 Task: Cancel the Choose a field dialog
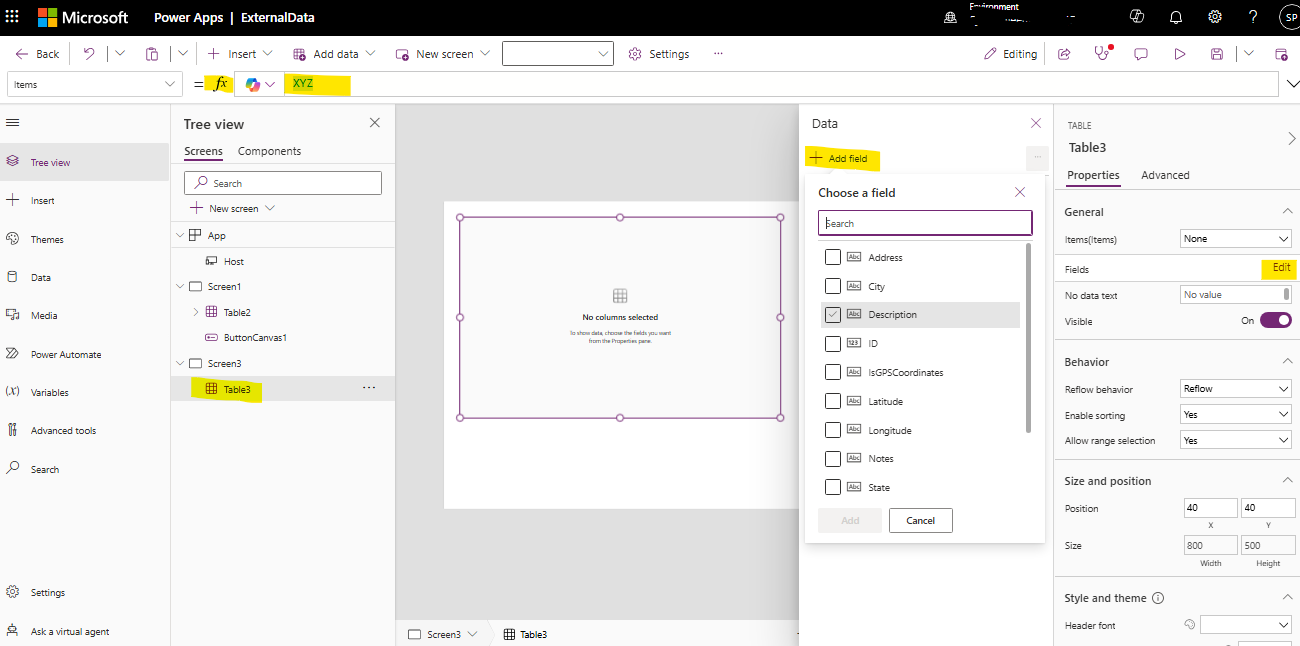click(920, 520)
